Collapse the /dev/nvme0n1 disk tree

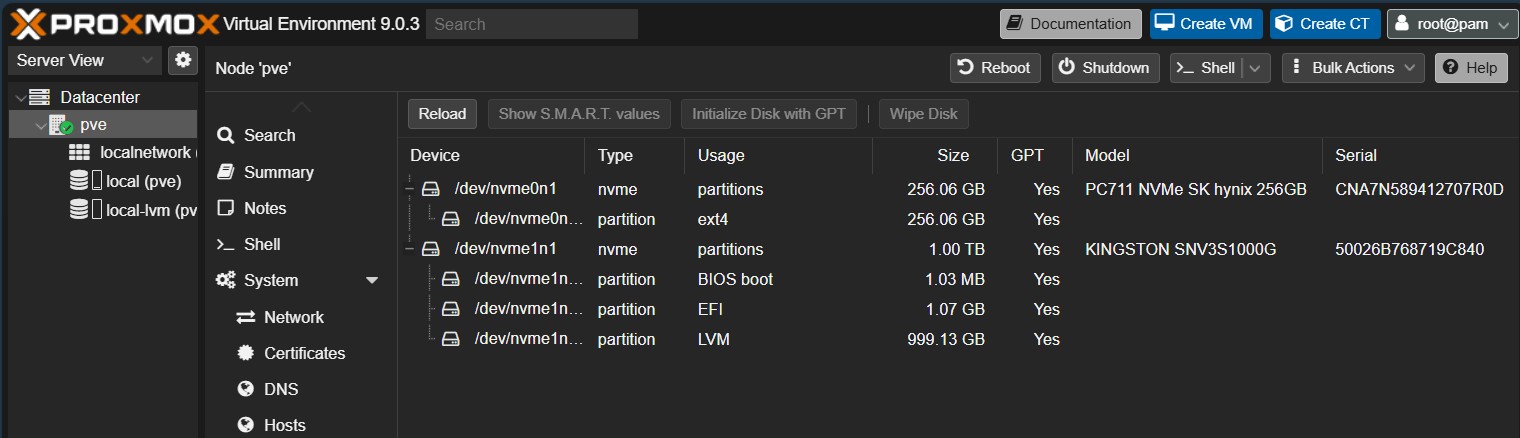[409, 189]
